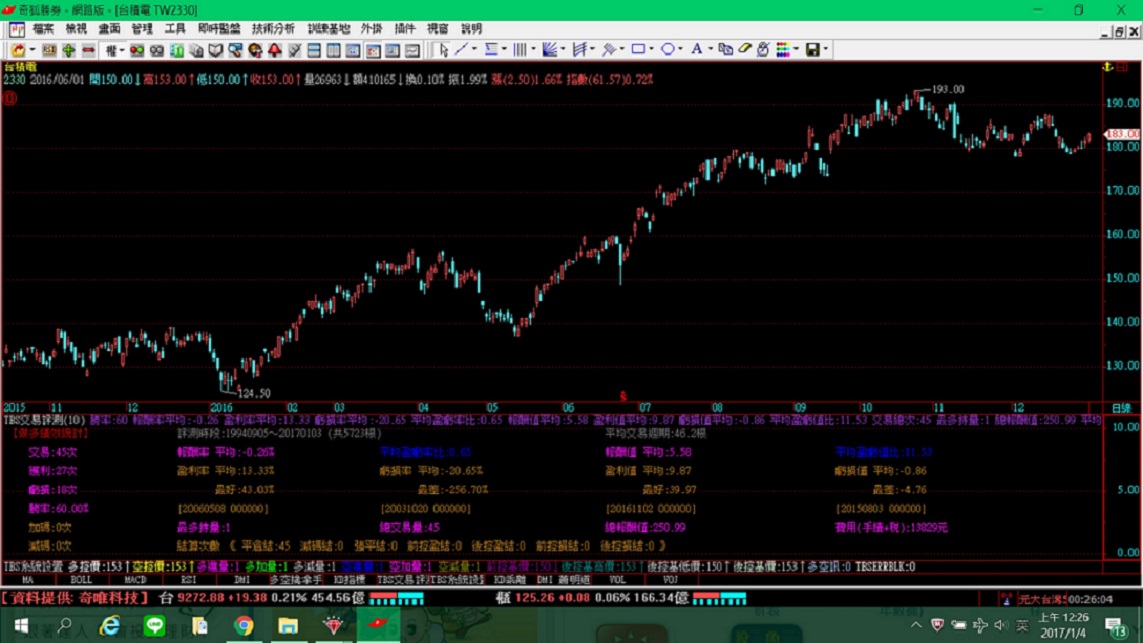Image resolution: width=1143 pixels, height=643 pixels.
Task: Click the 總報酬值:250.99 statistic text
Action: point(645,527)
